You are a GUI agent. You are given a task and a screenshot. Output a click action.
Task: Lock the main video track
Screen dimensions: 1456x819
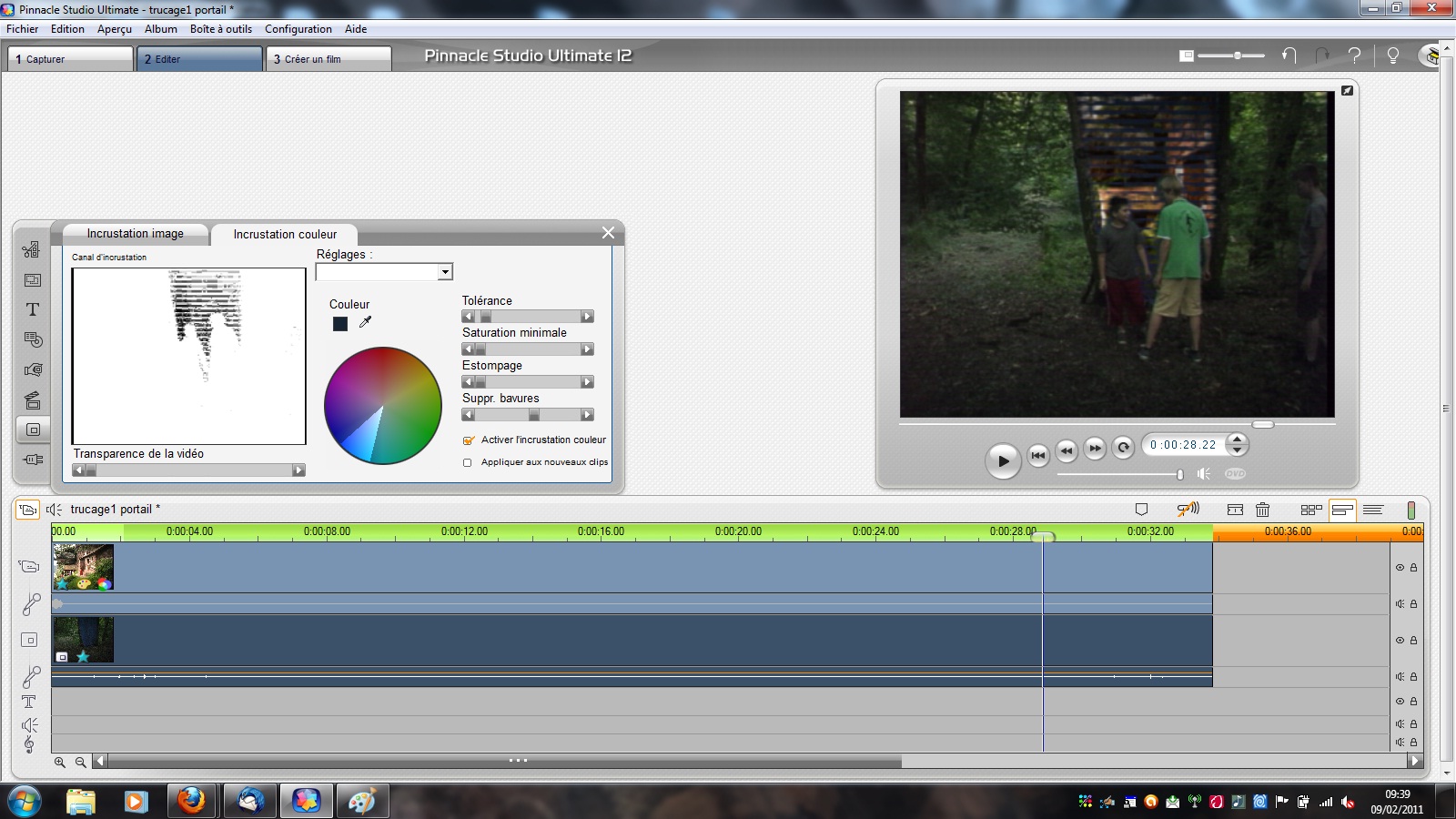[1413, 567]
